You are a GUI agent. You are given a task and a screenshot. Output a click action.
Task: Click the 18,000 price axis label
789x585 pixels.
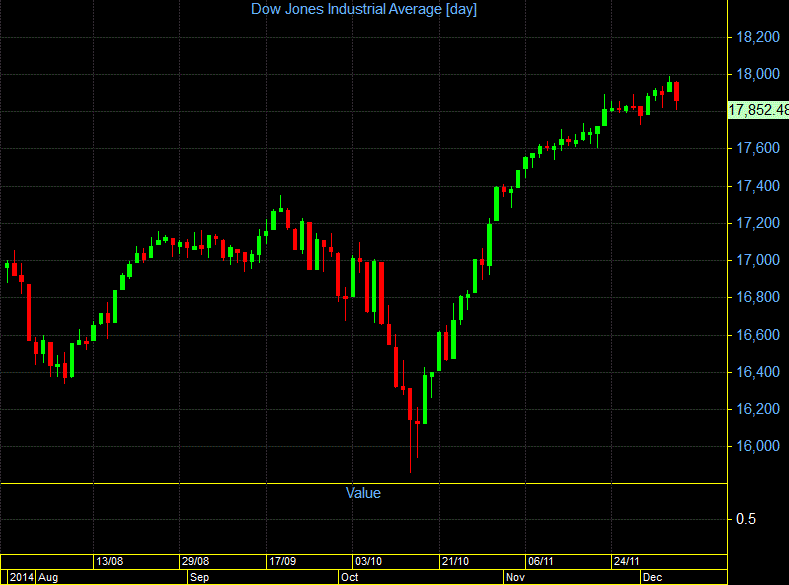(758, 74)
